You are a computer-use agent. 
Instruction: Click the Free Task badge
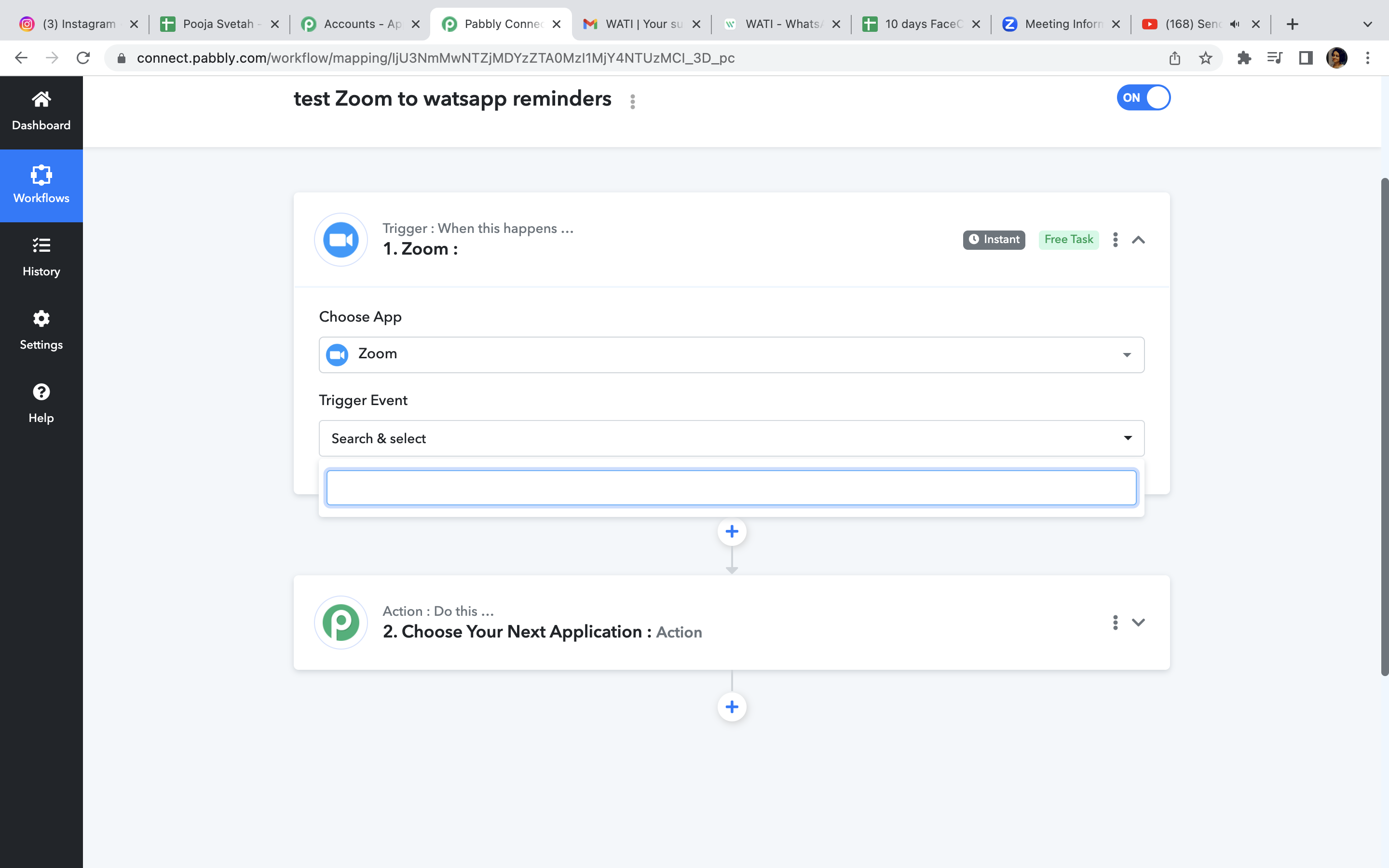point(1069,239)
